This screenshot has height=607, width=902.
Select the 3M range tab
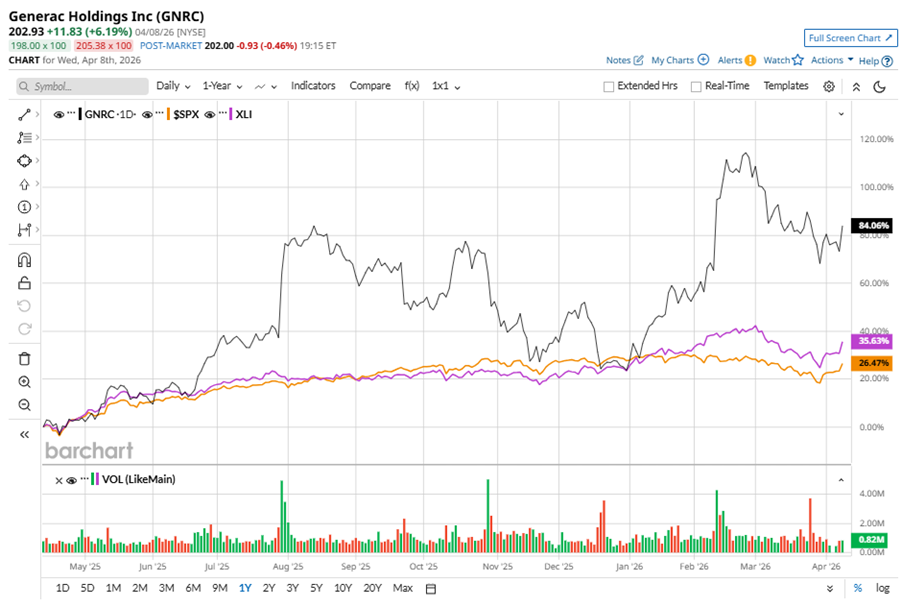click(166, 588)
